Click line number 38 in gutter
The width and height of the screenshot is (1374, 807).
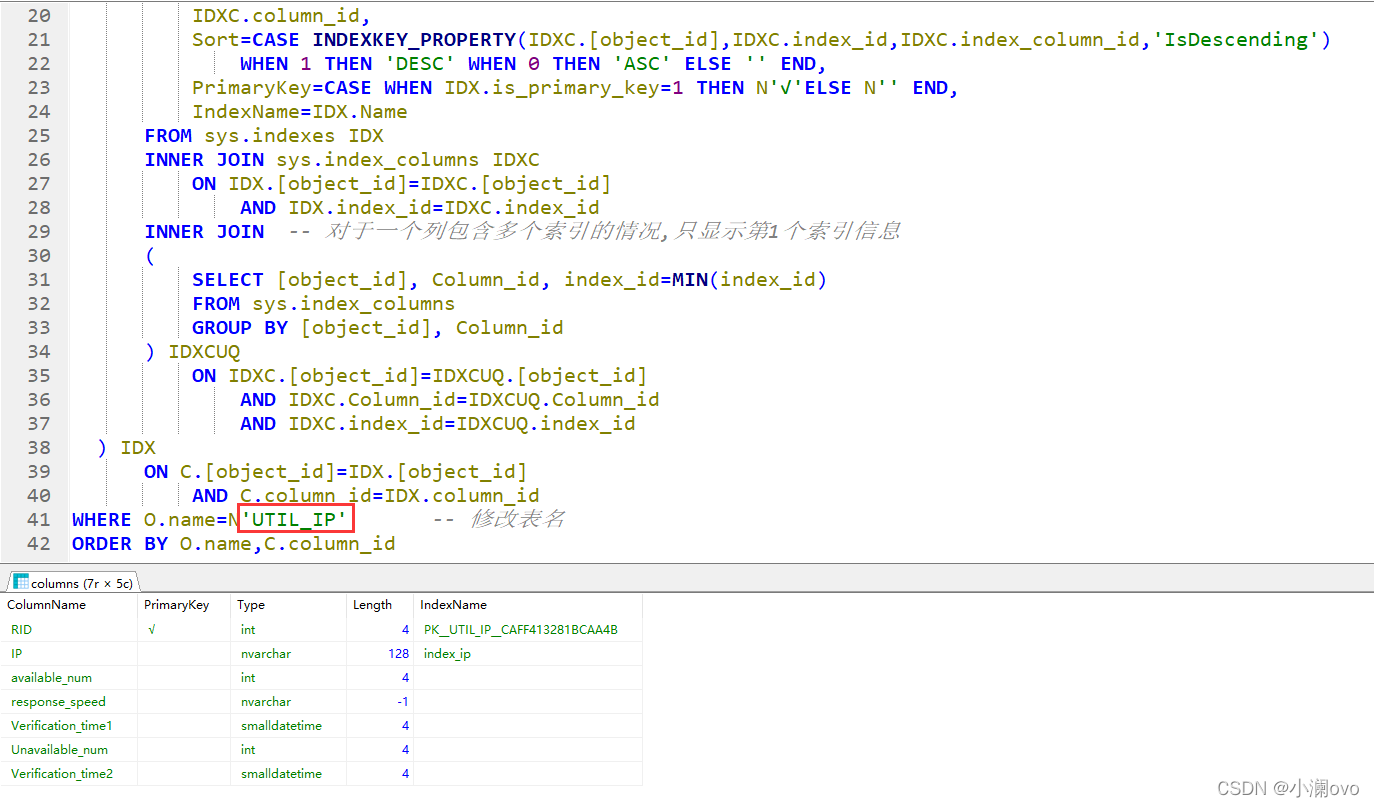click(x=38, y=448)
